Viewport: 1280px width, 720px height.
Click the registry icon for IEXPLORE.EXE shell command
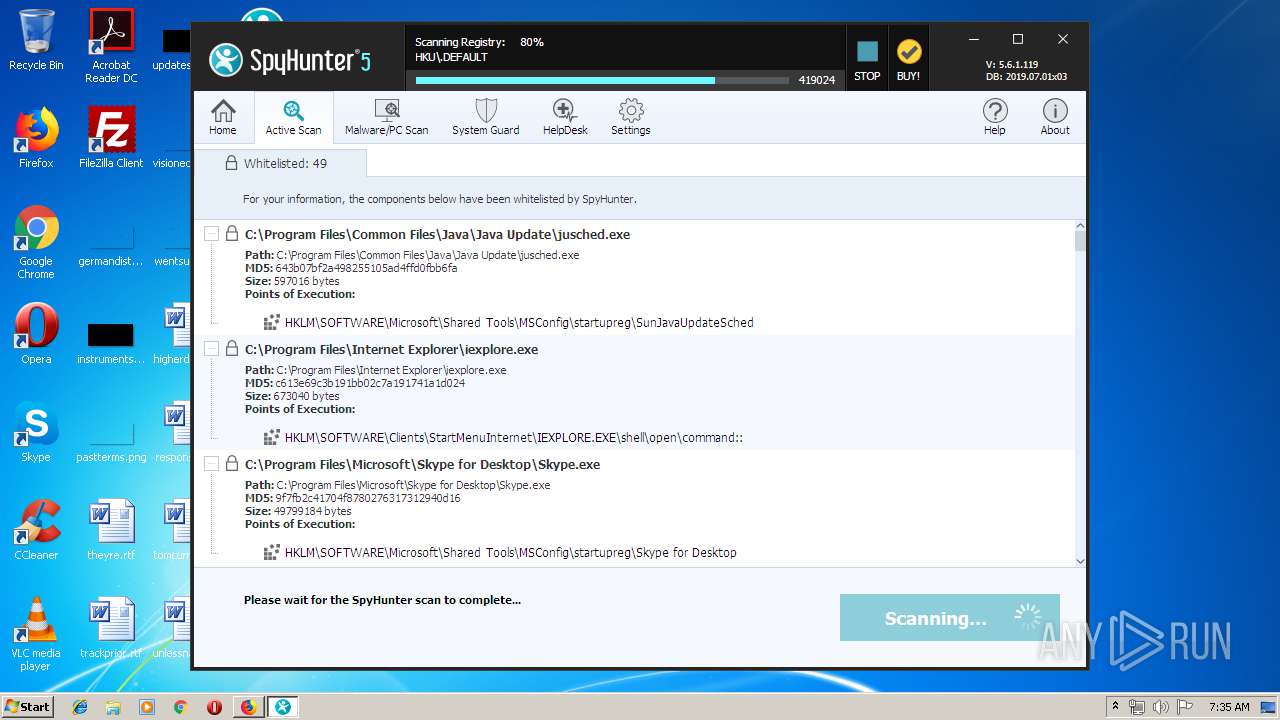[x=271, y=437]
